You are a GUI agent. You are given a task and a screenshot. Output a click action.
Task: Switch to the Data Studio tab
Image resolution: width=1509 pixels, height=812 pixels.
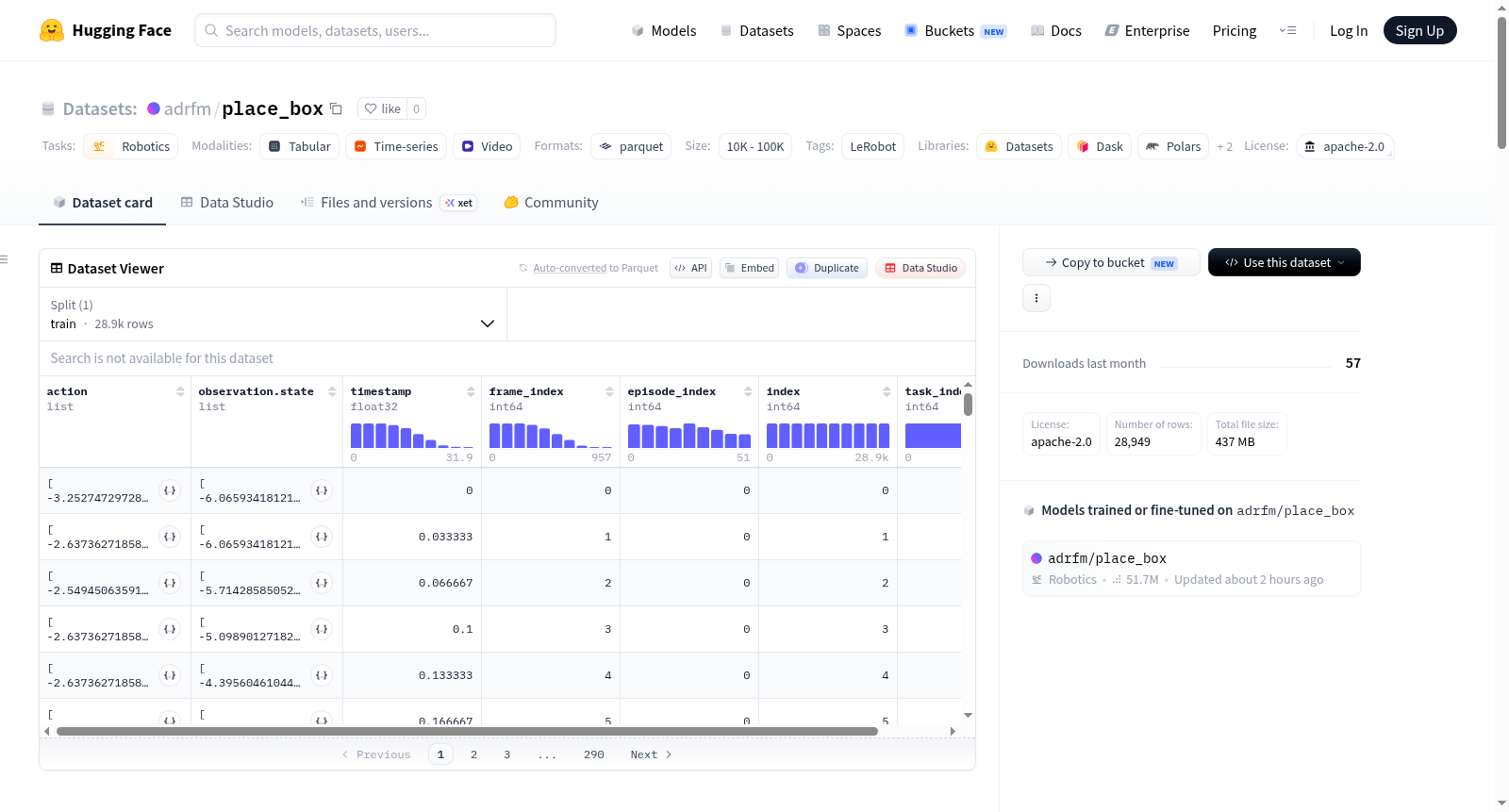tap(227, 203)
